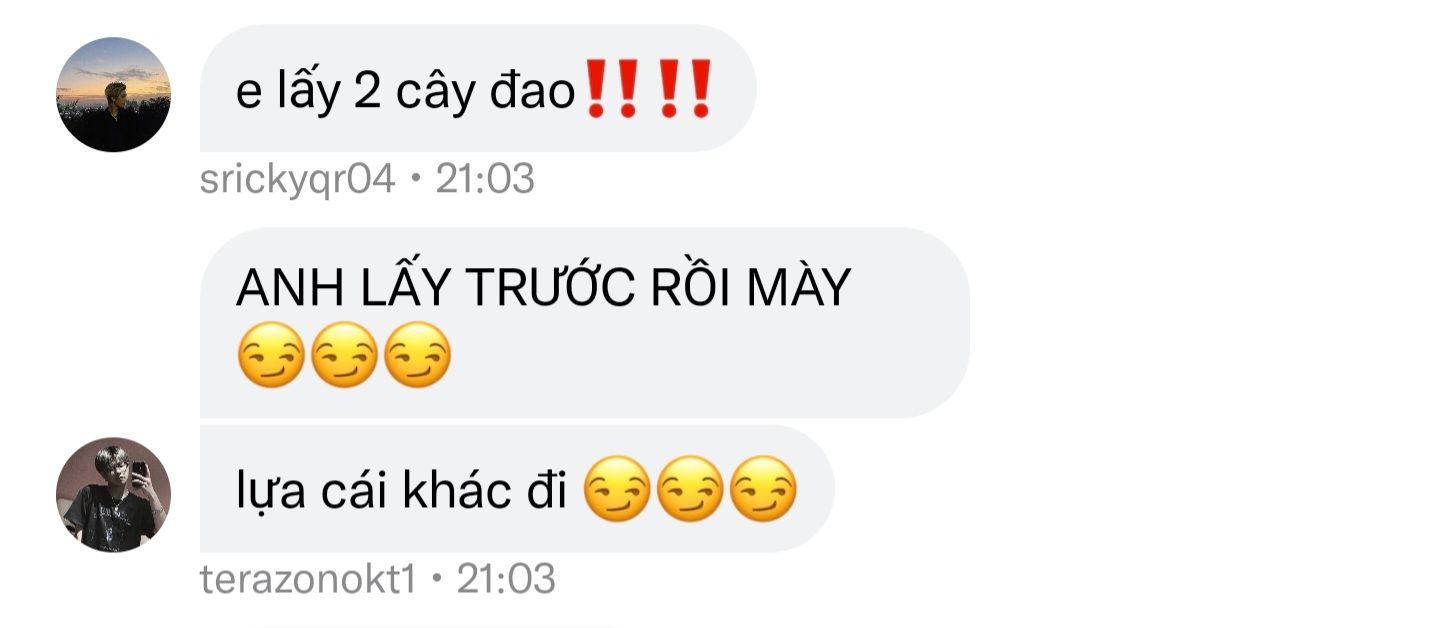Open the terazonokt1 username link
The width and height of the screenshot is (1440, 628).
[308, 579]
